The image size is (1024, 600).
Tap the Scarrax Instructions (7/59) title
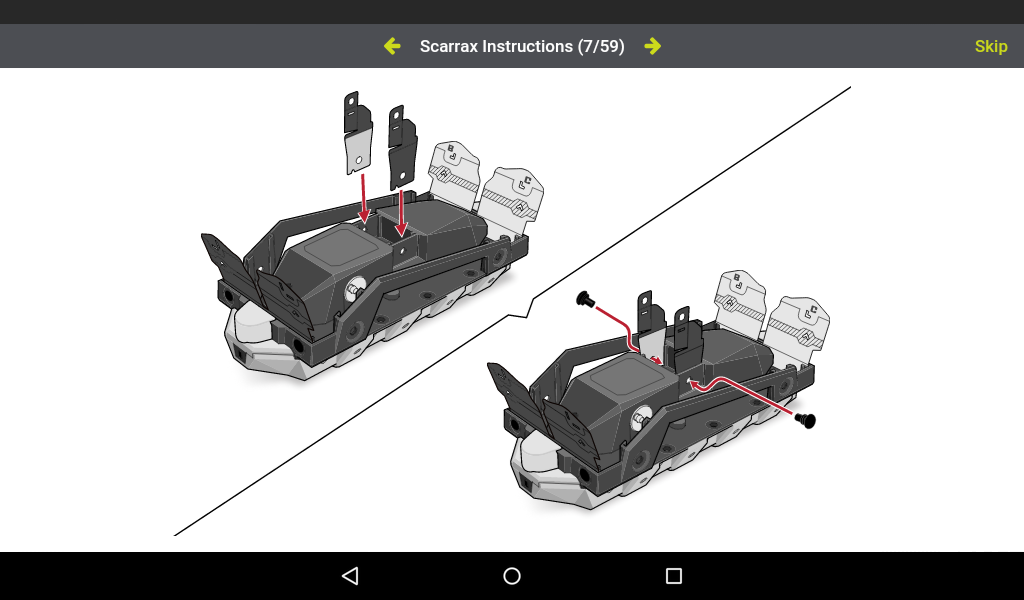[521, 46]
